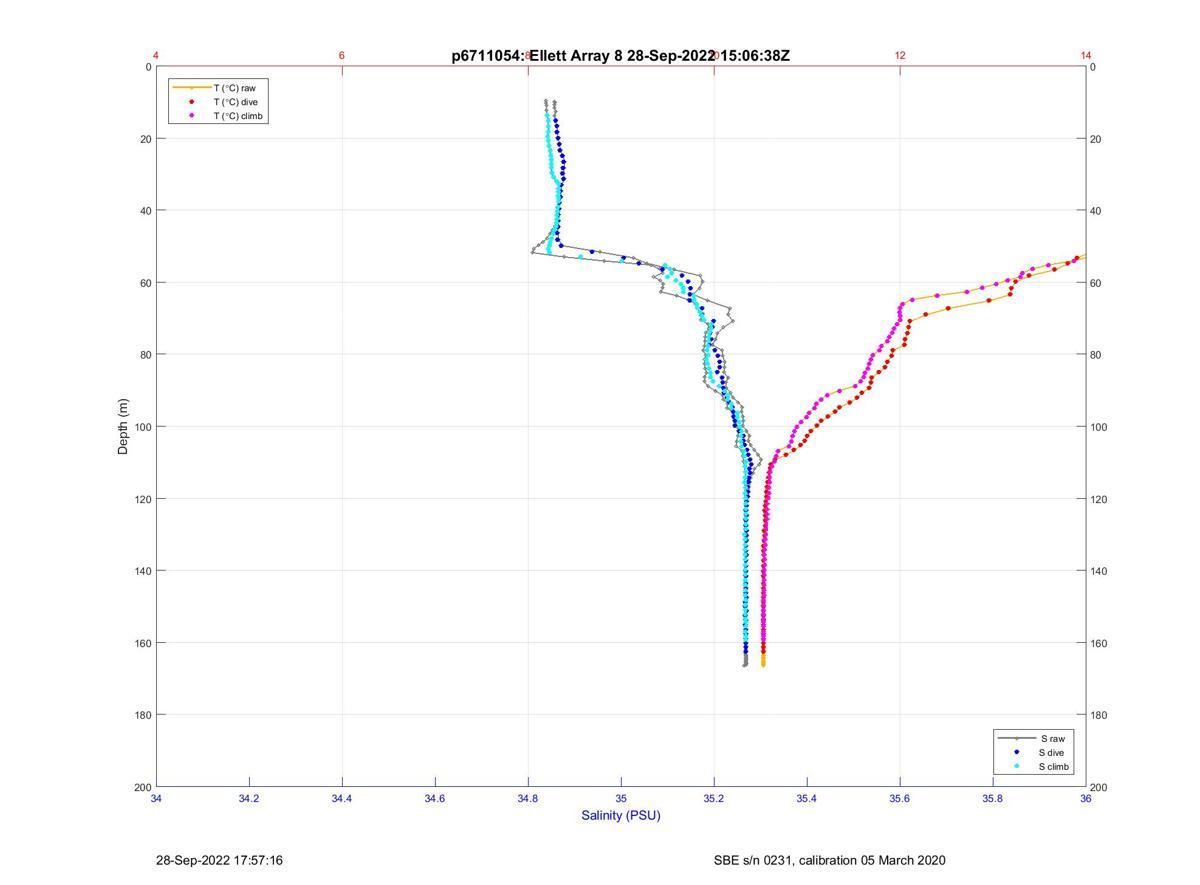The width and height of the screenshot is (1200, 885).
Task: Click the orange line sample in temperature legend
Action: click(191, 88)
